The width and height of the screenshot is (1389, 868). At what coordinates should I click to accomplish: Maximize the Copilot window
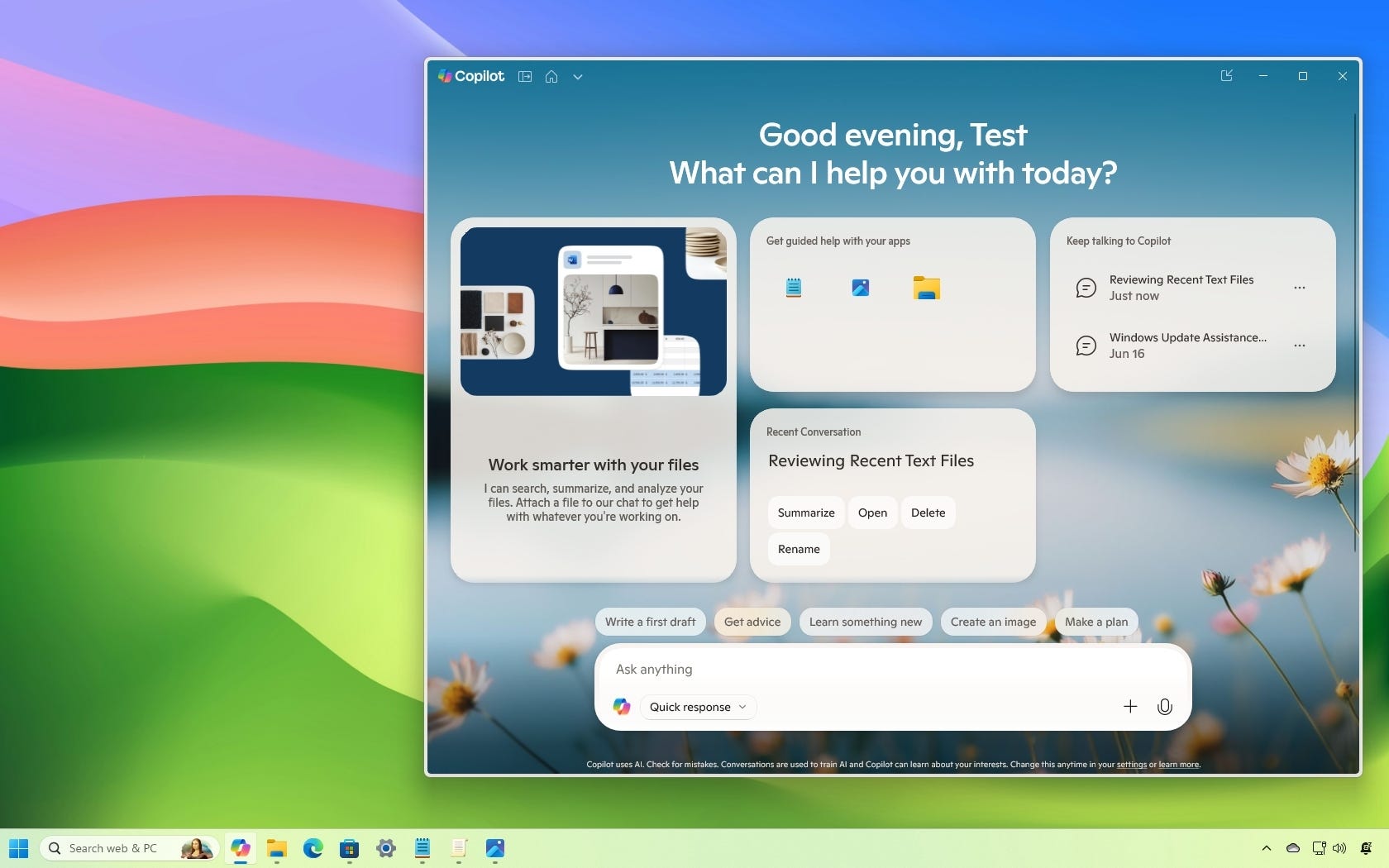point(1303,76)
